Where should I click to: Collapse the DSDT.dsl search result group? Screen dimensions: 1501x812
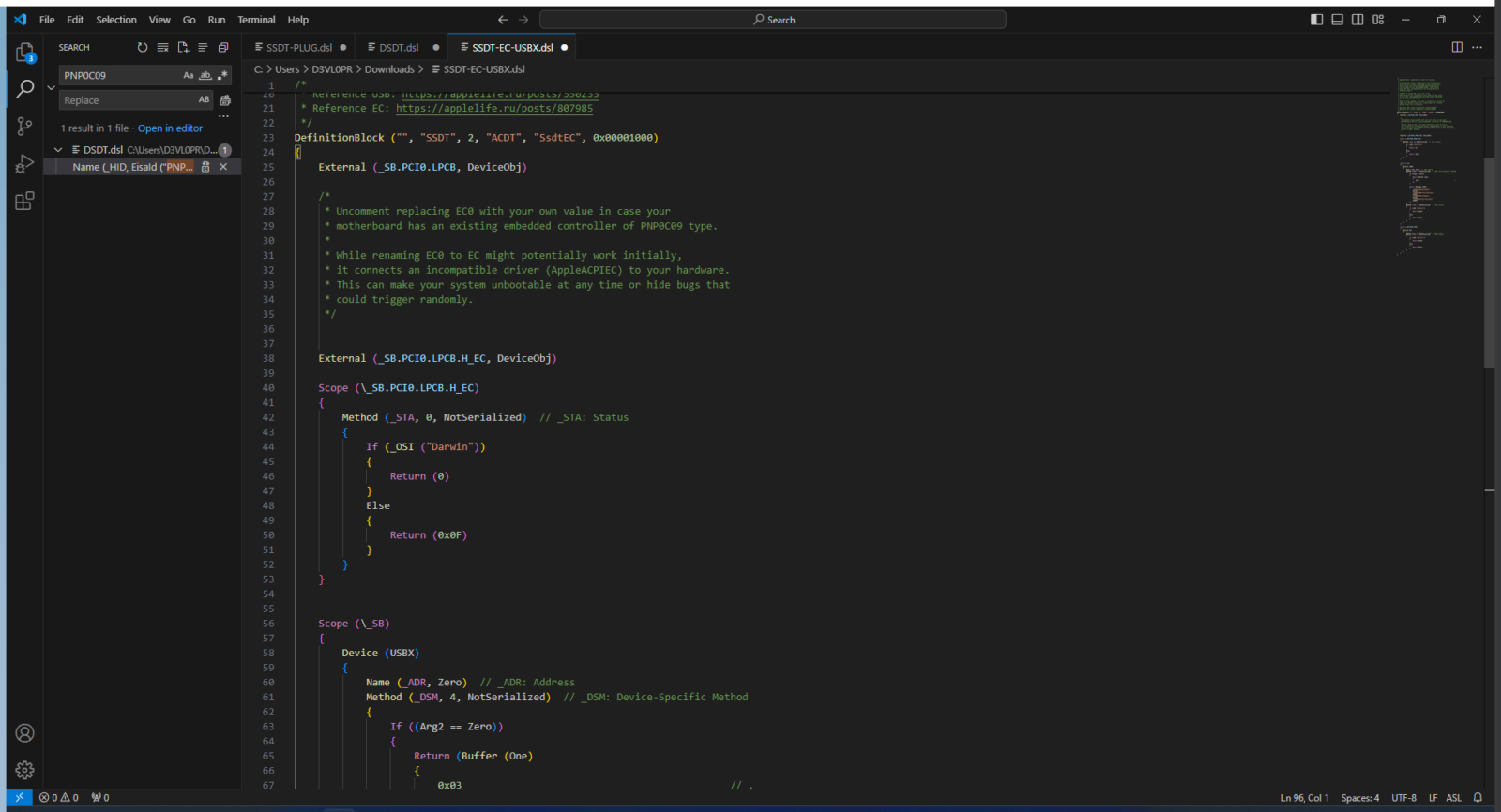(x=58, y=150)
